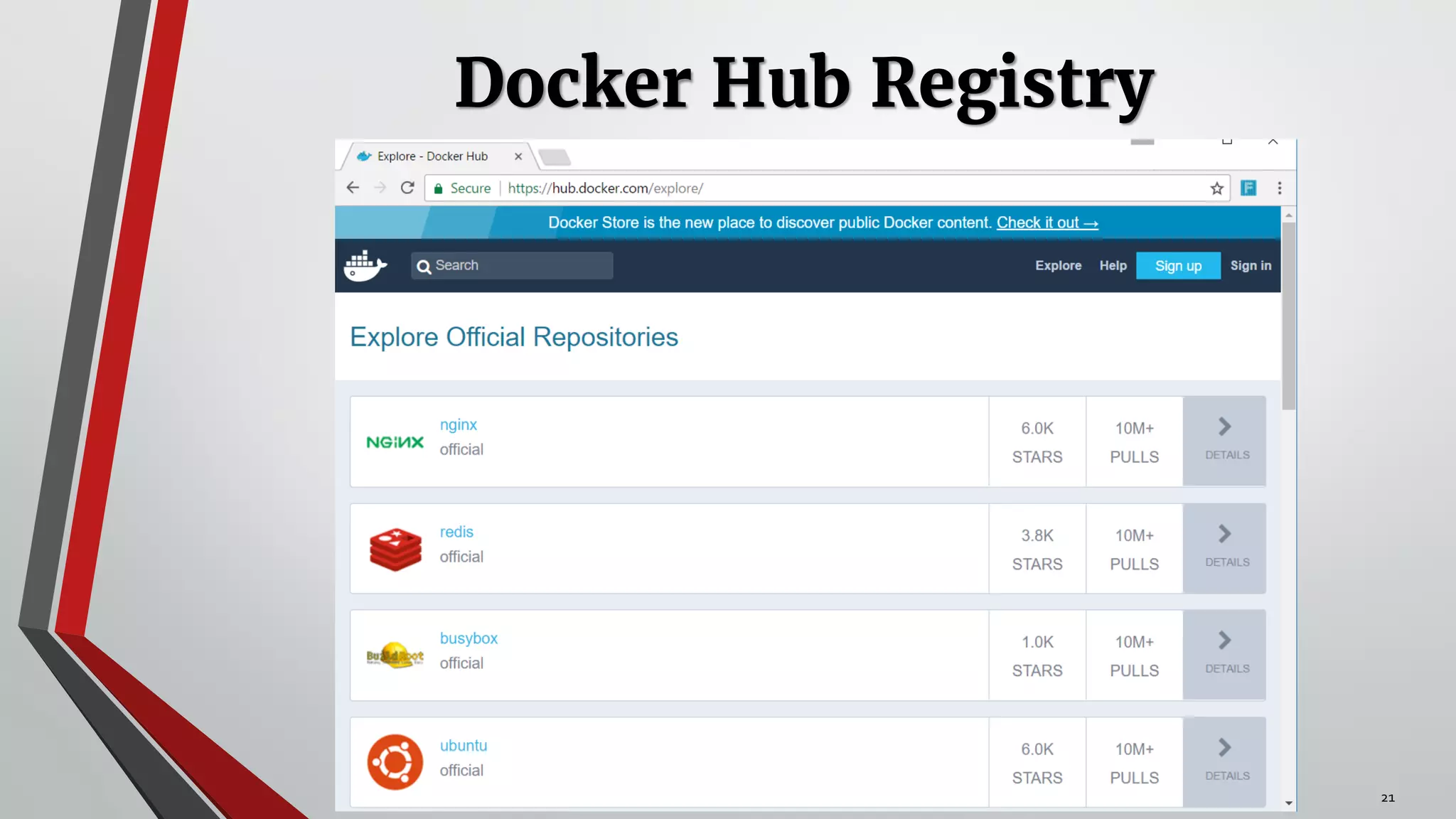1456x819 pixels.
Task: Click the Sign in link
Action: [1251, 265]
